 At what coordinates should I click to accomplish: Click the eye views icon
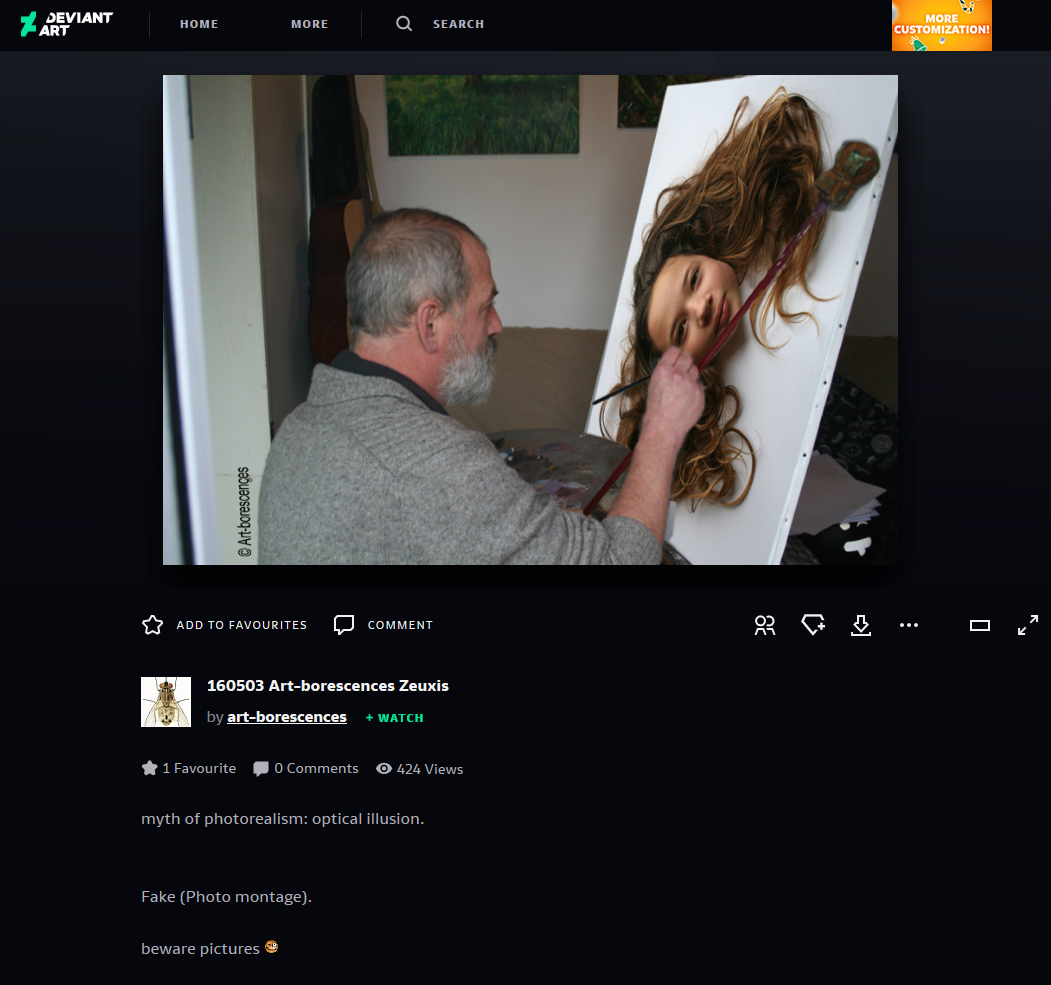pyautogui.click(x=384, y=769)
